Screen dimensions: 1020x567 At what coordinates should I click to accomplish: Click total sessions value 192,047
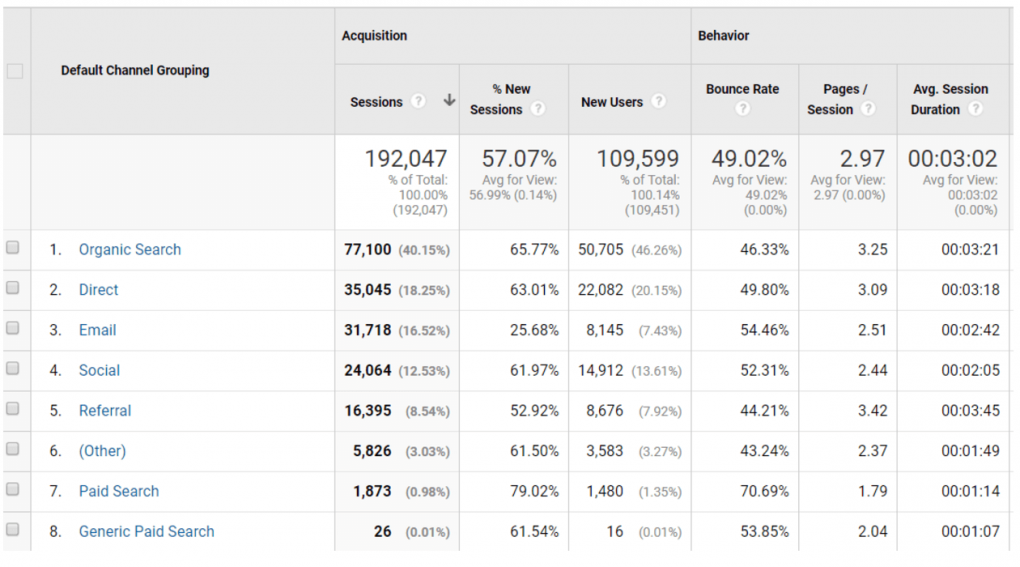406,159
